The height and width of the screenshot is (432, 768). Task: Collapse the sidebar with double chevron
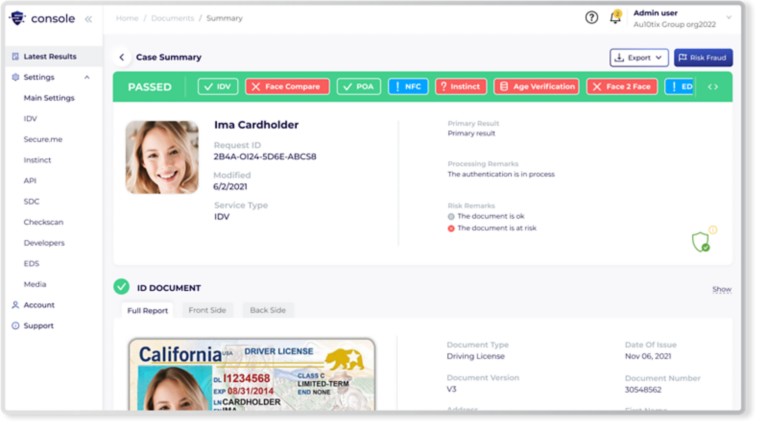[89, 19]
